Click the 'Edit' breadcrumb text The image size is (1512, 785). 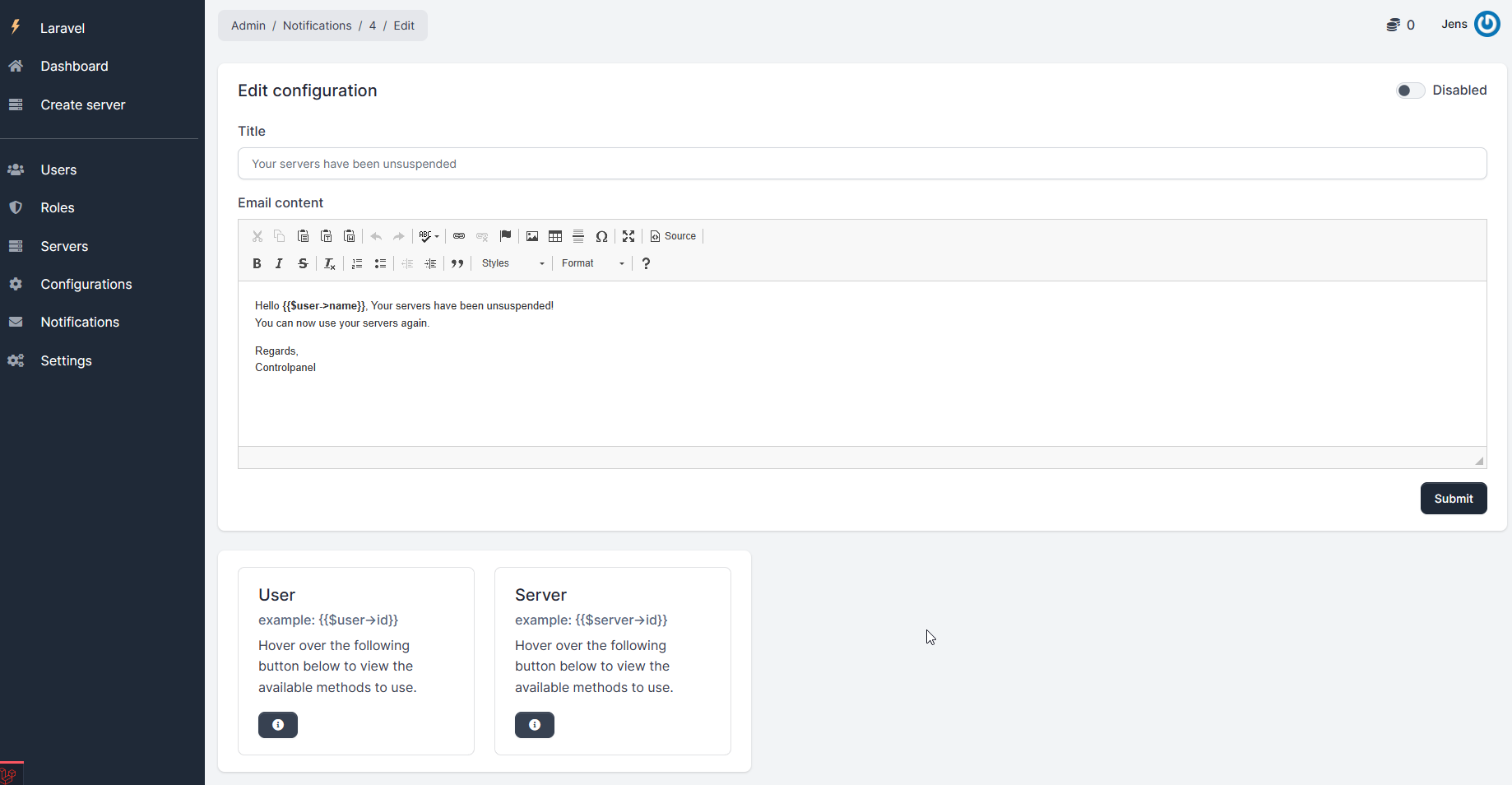click(404, 26)
